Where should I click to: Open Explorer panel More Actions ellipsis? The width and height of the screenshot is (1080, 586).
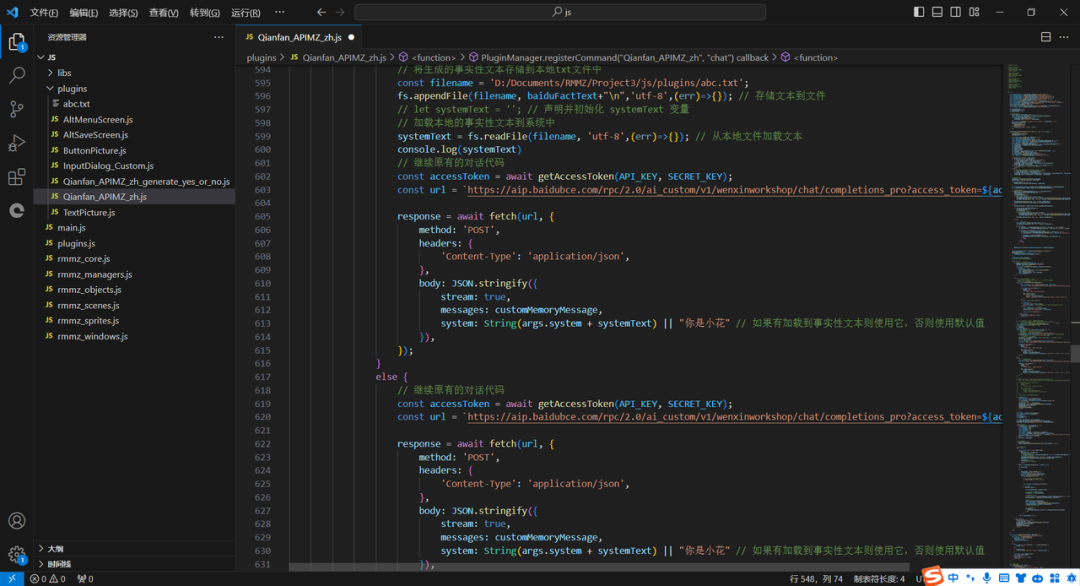pos(218,37)
